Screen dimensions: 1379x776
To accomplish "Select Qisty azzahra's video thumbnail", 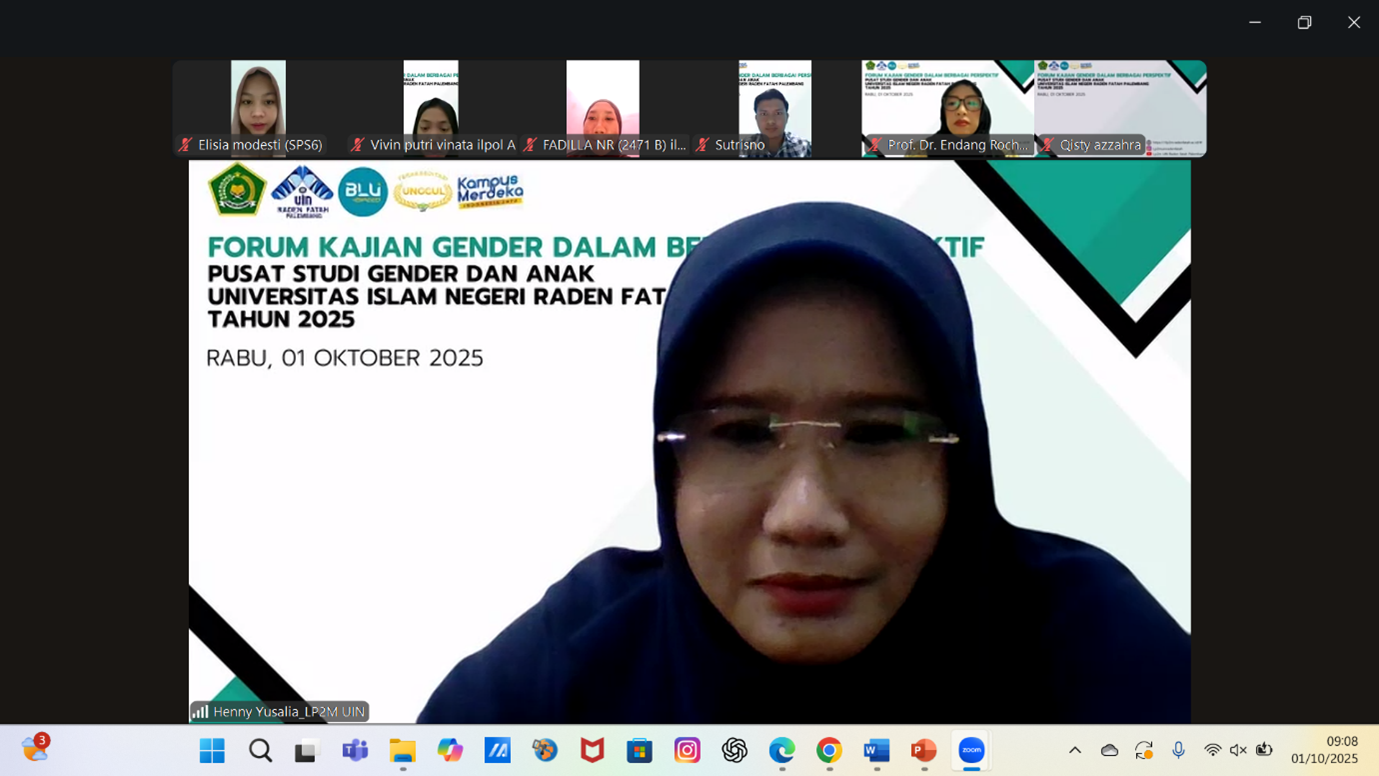I will click(x=1118, y=105).
